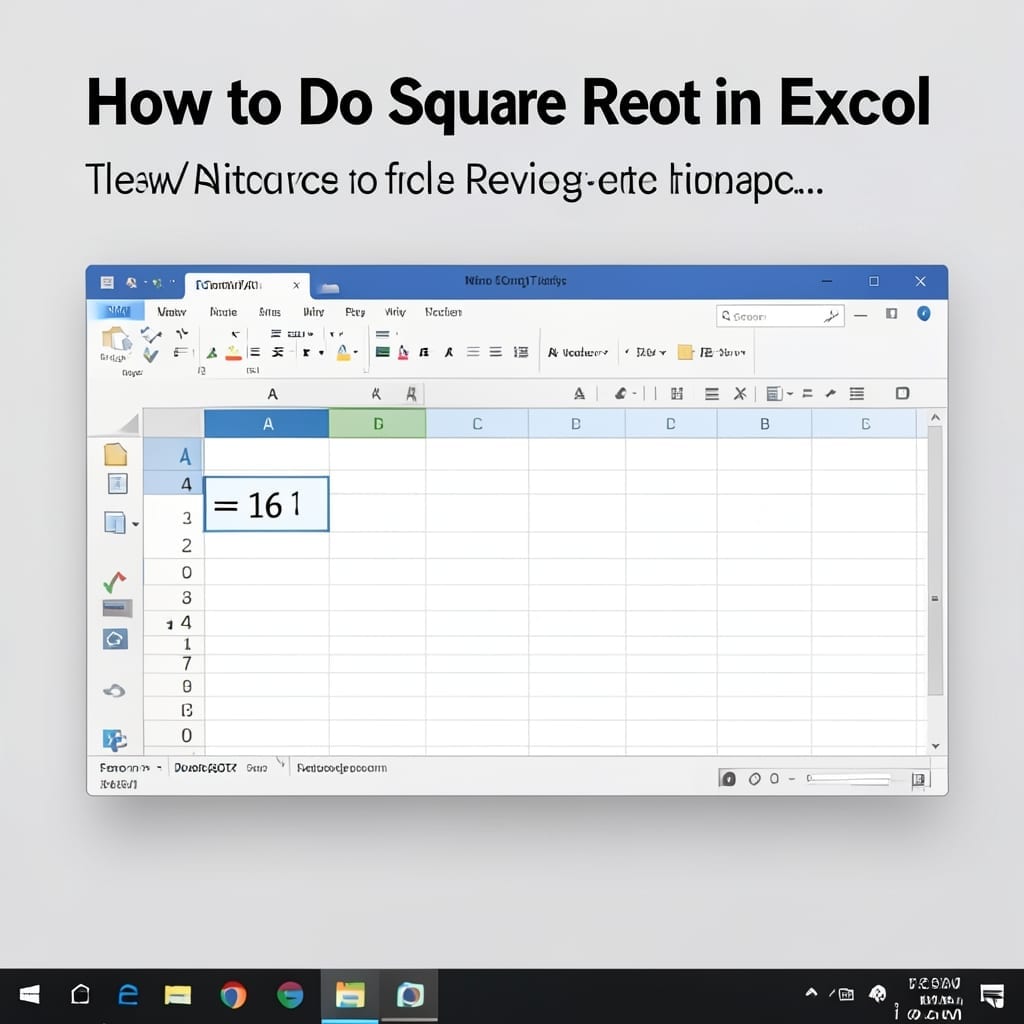Click the grid icon in formula bar

[x=677, y=393]
